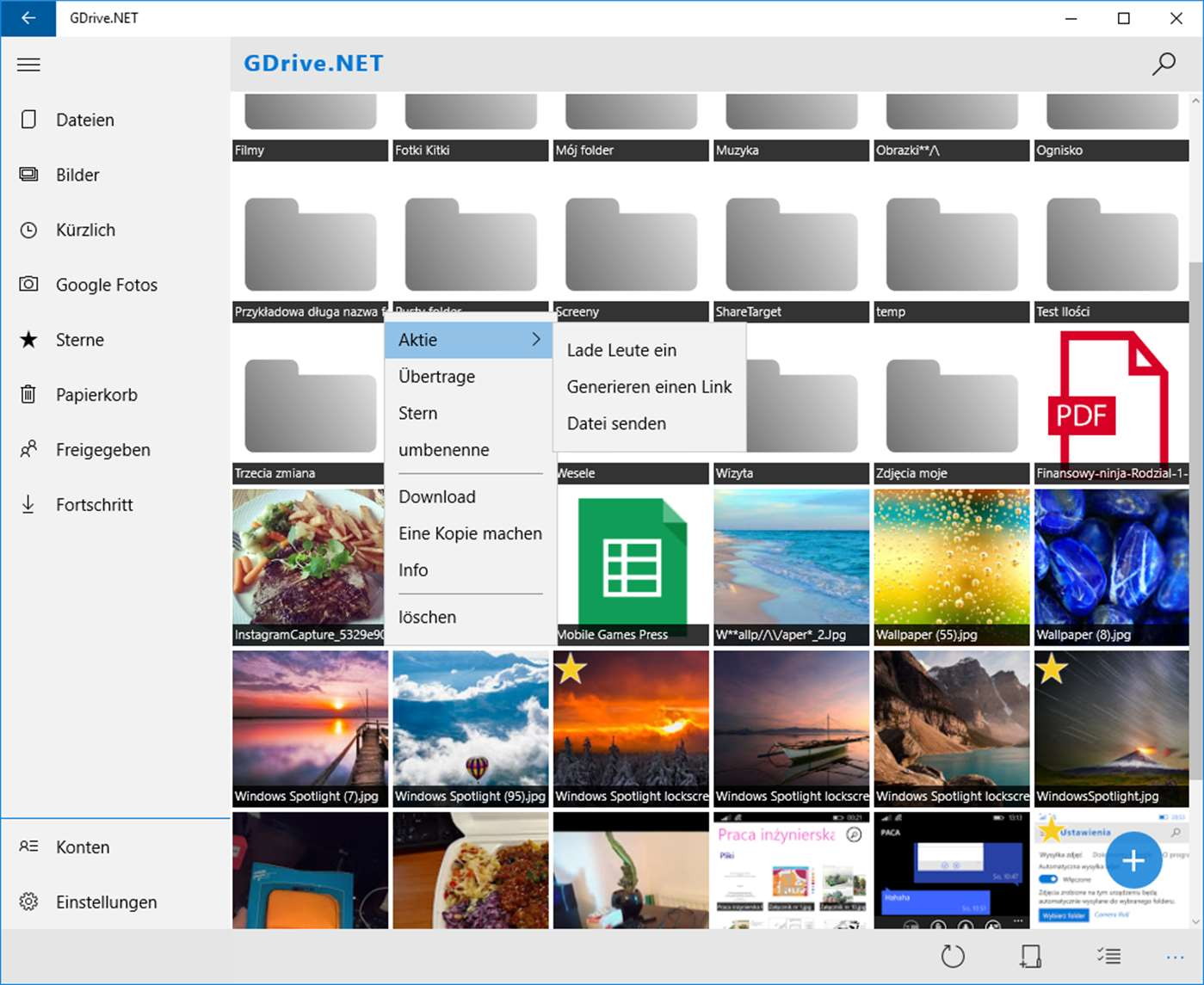The width and height of the screenshot is (1204, 985).
Task: Click the back arrow in title bar
Action: 28,18
